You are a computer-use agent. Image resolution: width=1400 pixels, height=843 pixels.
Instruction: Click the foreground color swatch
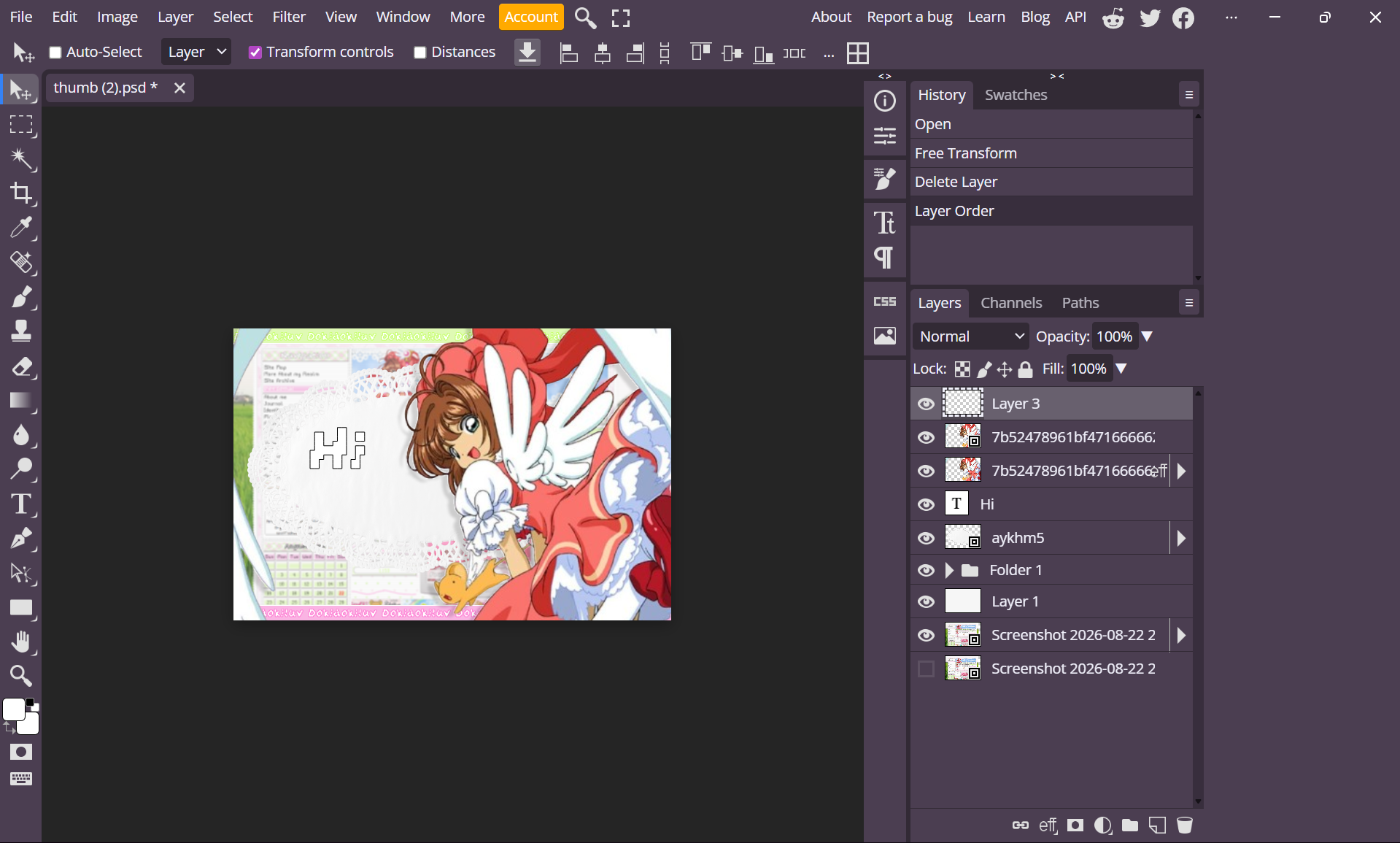(x=13, y=709)
